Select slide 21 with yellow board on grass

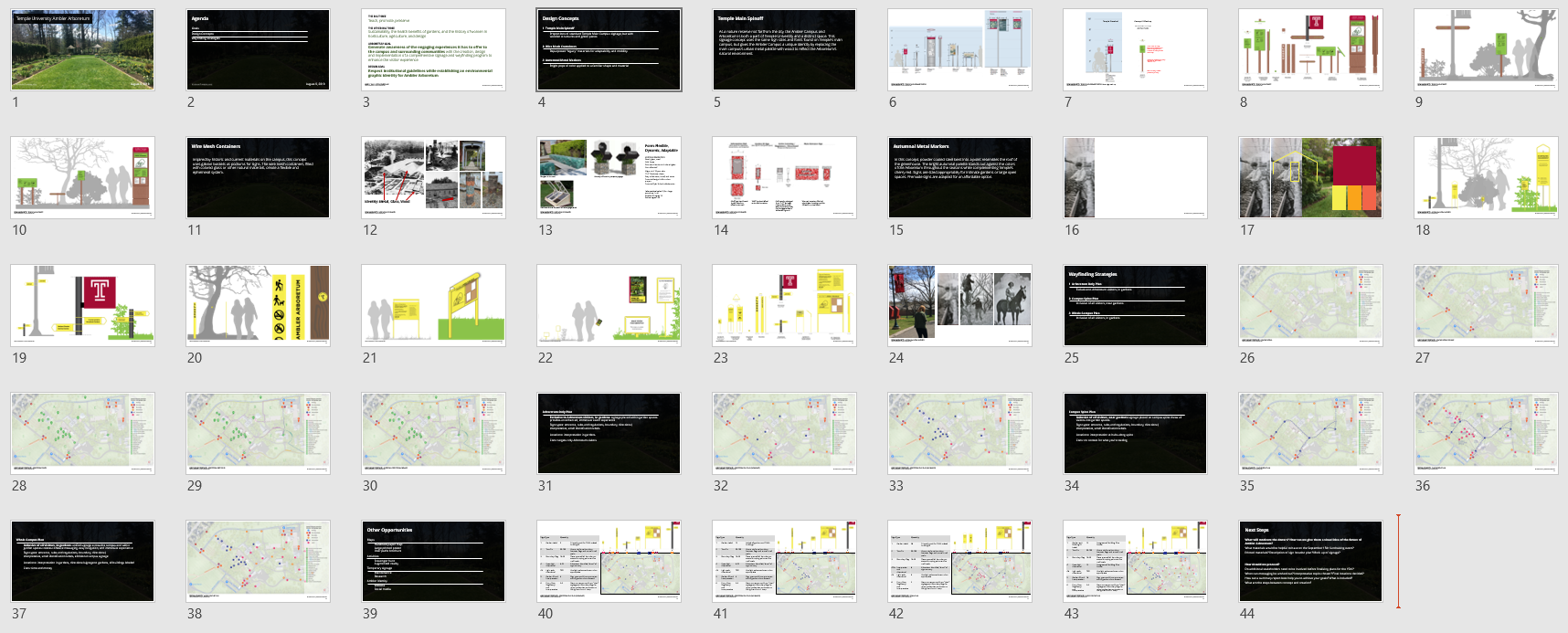tap(434, 306)
